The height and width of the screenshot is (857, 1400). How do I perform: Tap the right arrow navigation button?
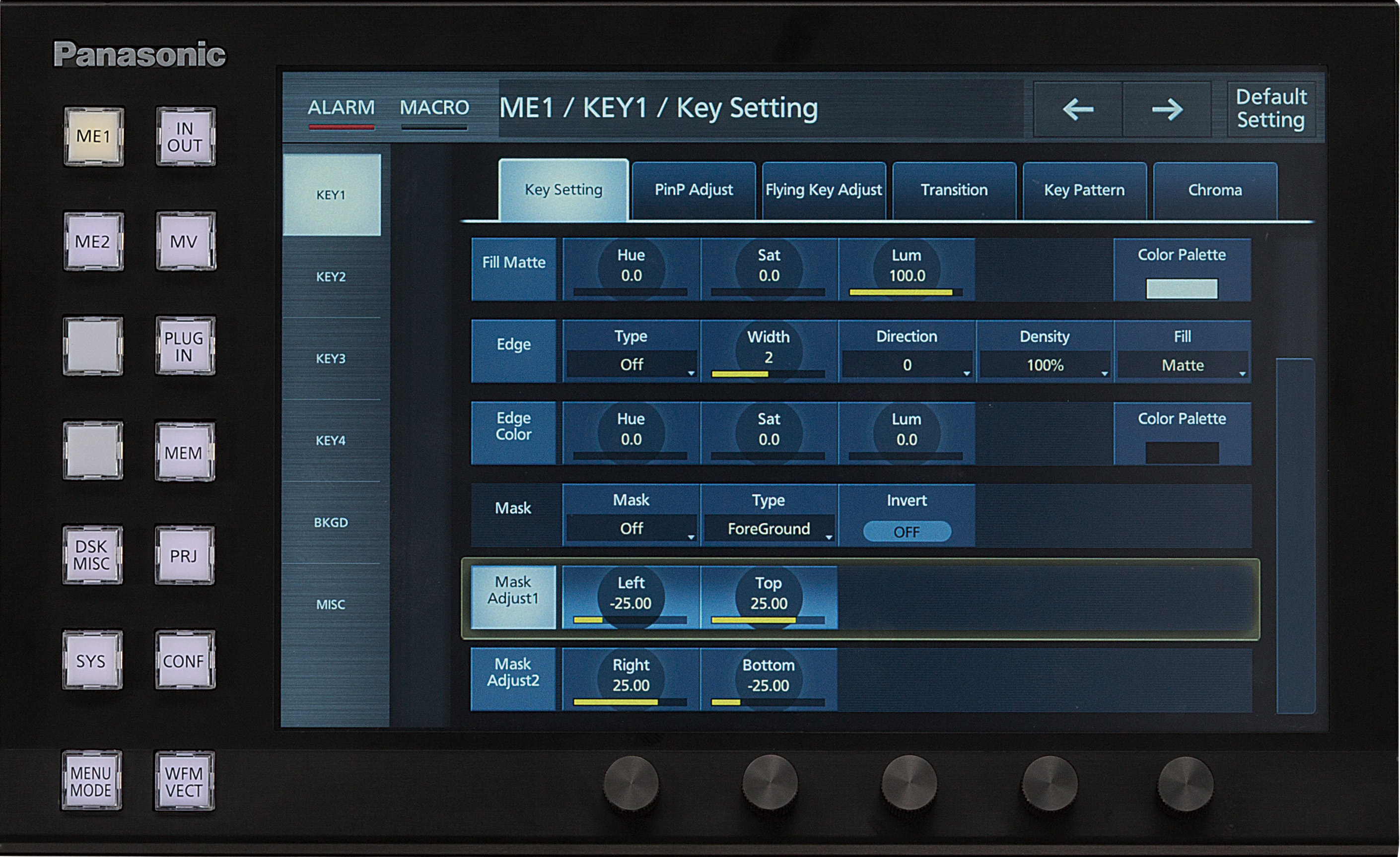pyautogui.click(x=1167, y=109)
